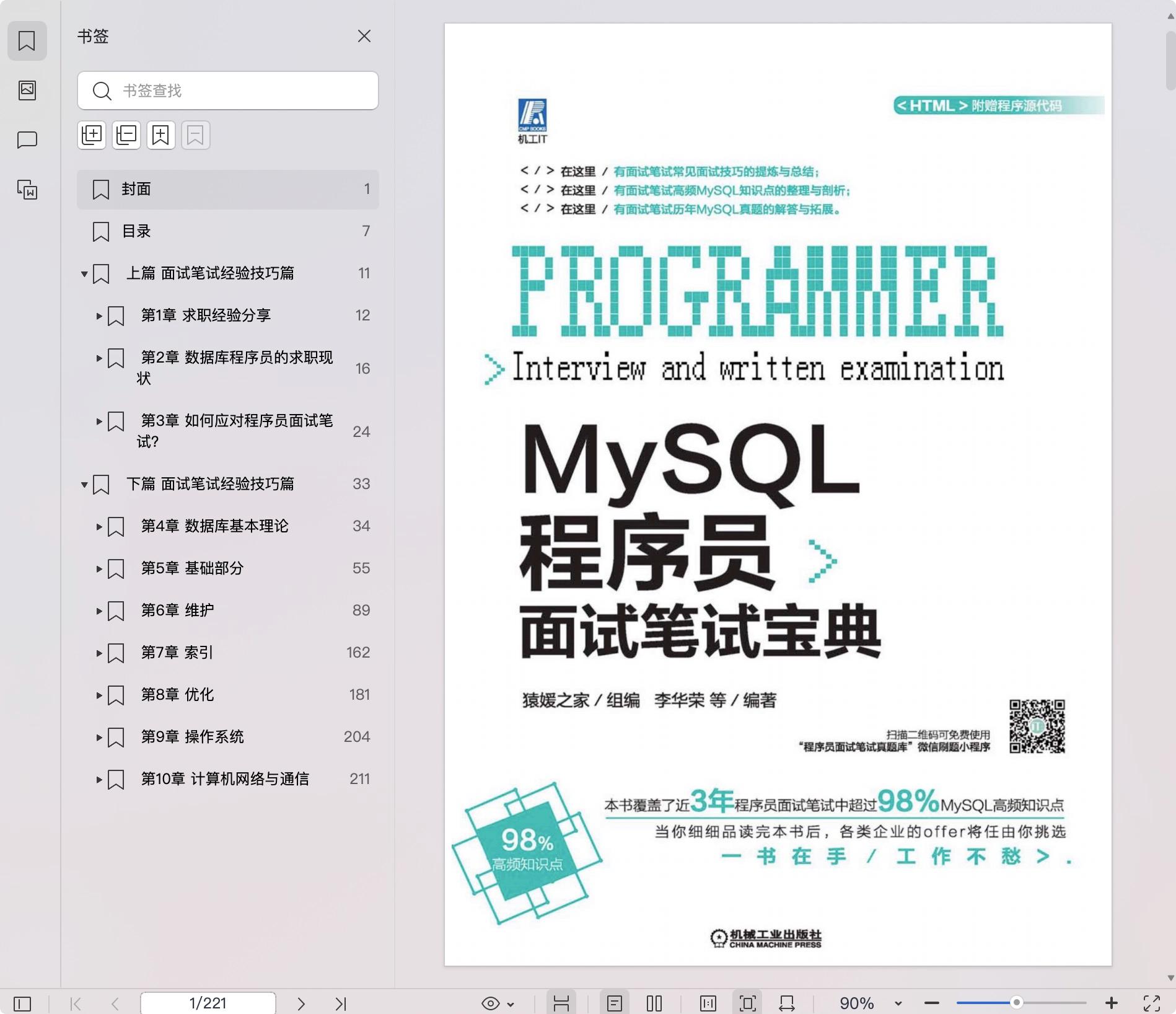Expand 第6章 维护
Image resolution: width=1176 pixels, height=1014 pixels.
99,611
